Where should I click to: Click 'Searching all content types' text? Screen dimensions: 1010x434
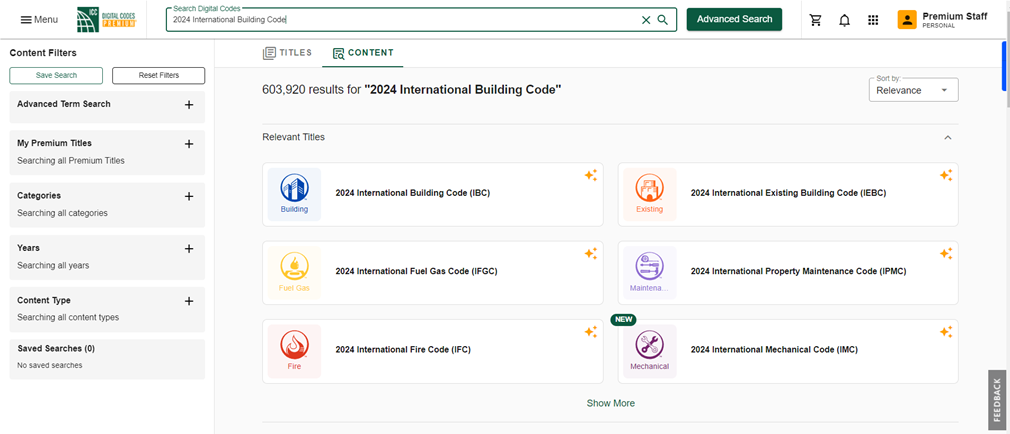[x=68, y=317]
